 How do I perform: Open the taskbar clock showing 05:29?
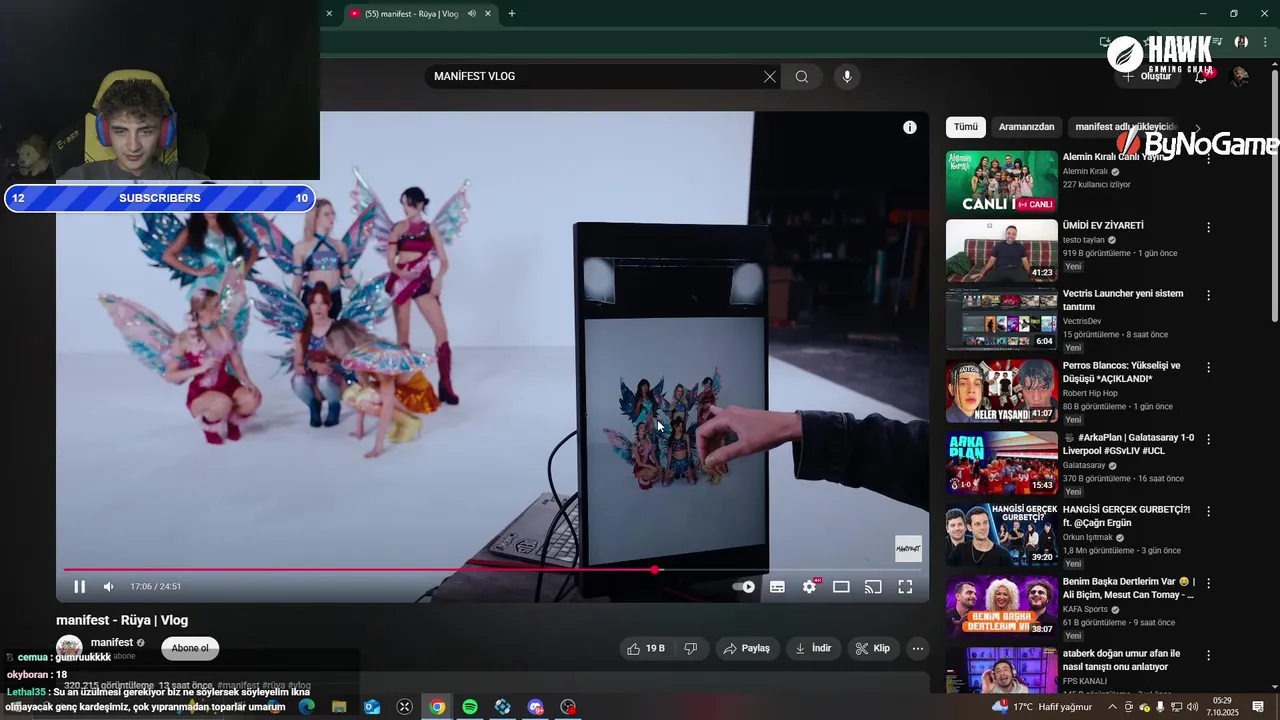pyautogui.click(x=1221, y=707)
